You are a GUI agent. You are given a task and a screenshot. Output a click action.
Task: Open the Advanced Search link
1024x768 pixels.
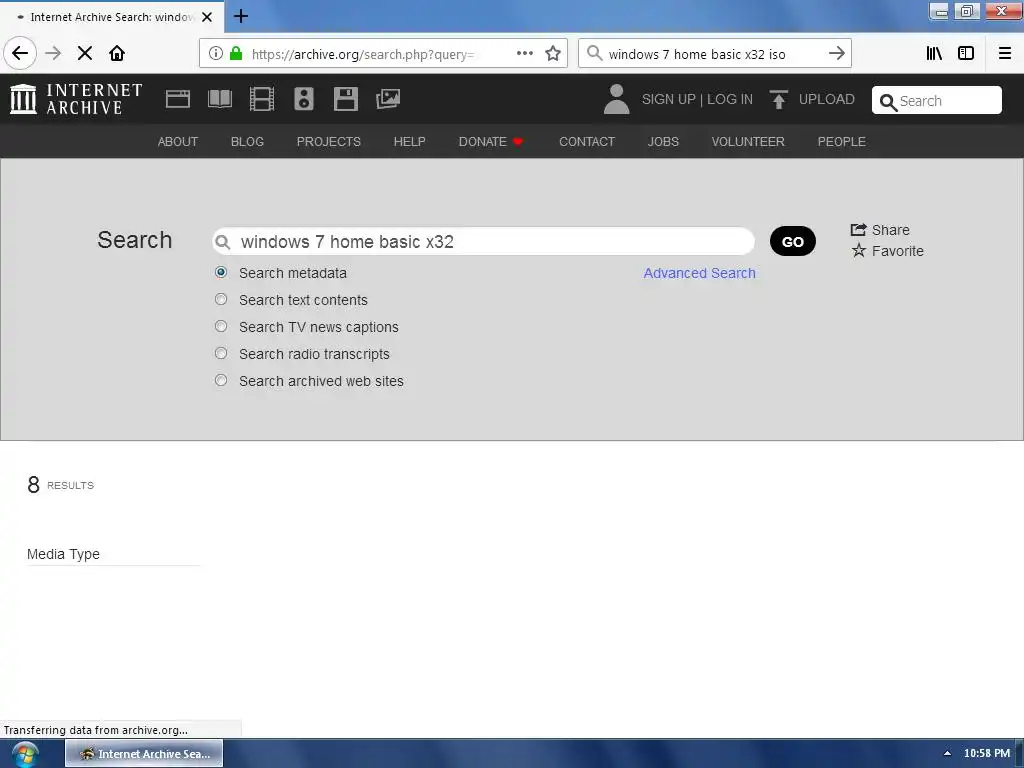tap(699, 273)
